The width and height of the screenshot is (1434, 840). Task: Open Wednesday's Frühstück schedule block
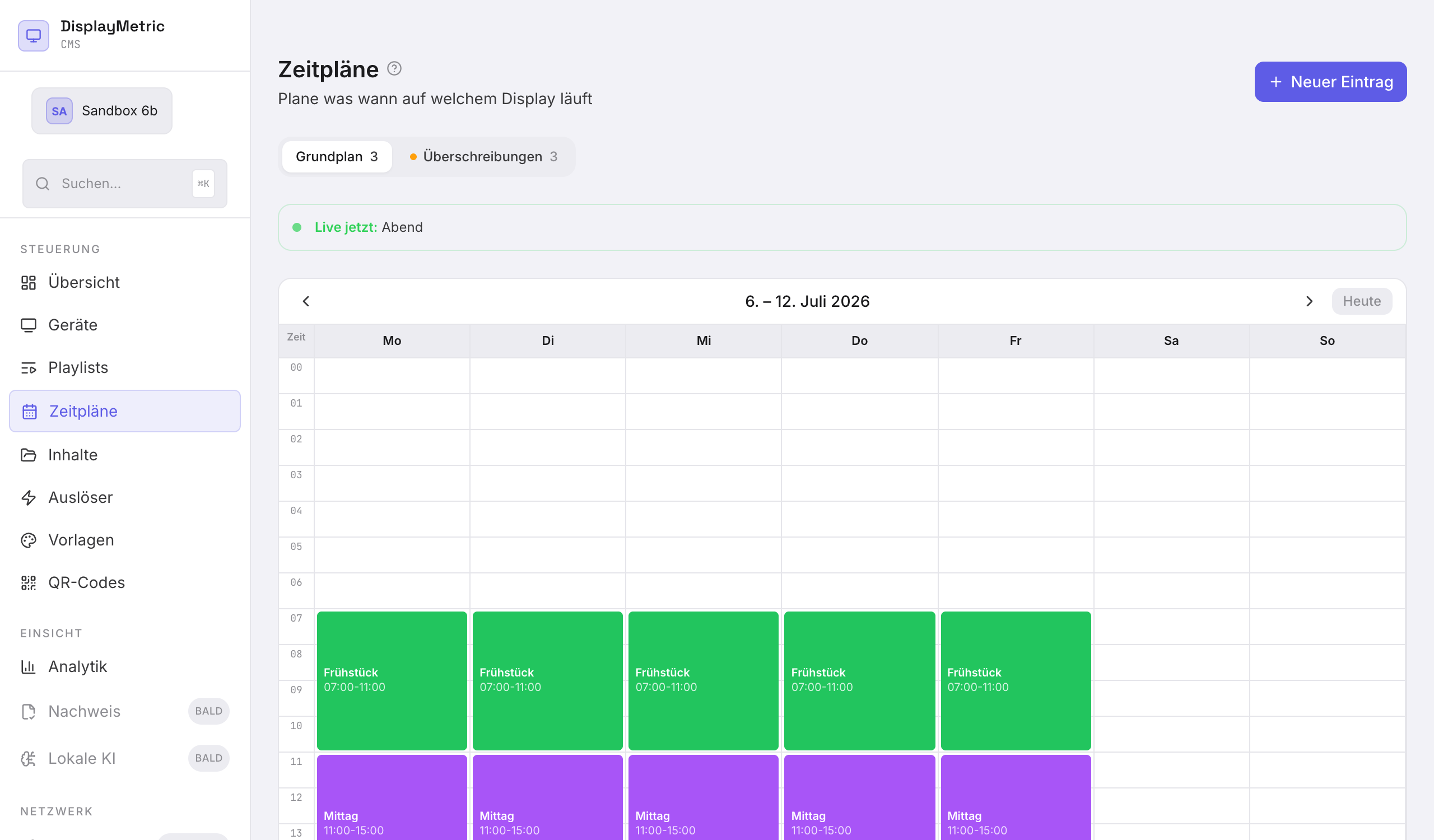[704, 681]
